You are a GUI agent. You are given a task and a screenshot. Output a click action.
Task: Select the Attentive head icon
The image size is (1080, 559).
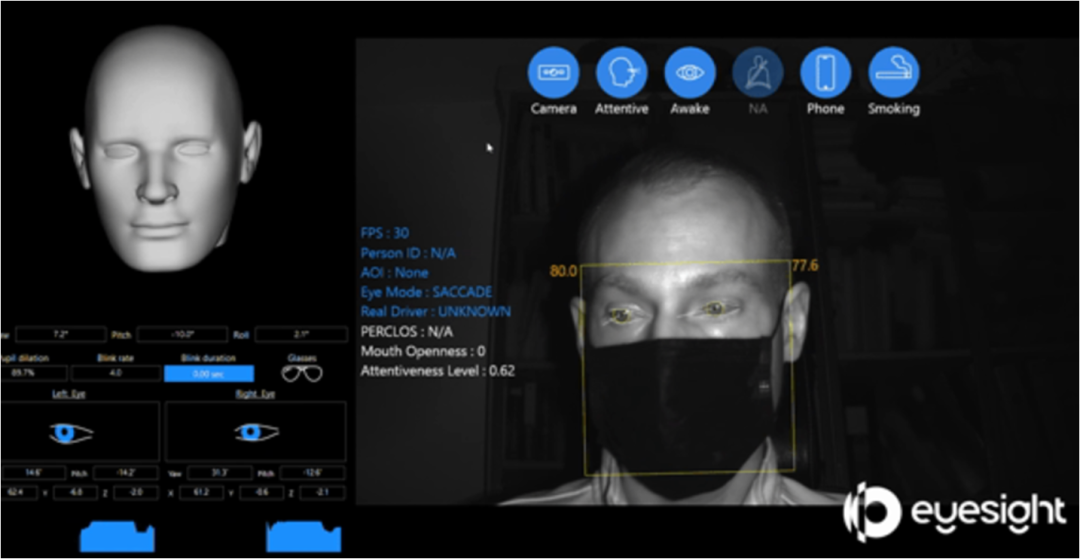coord(621,72)
